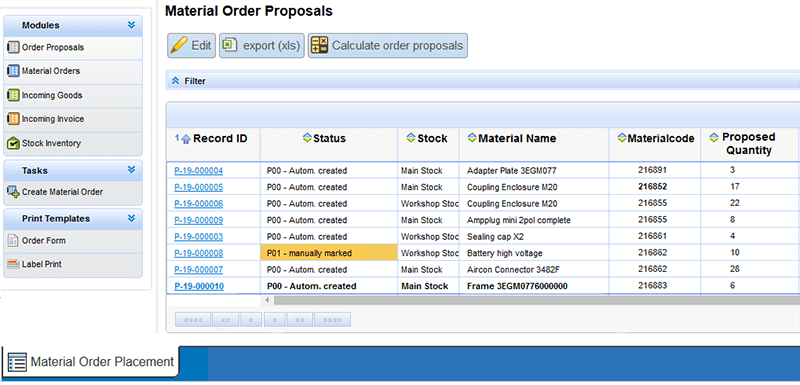Open record P-19-000006 link
Screen dimensions: 800x385
(198, 203)
